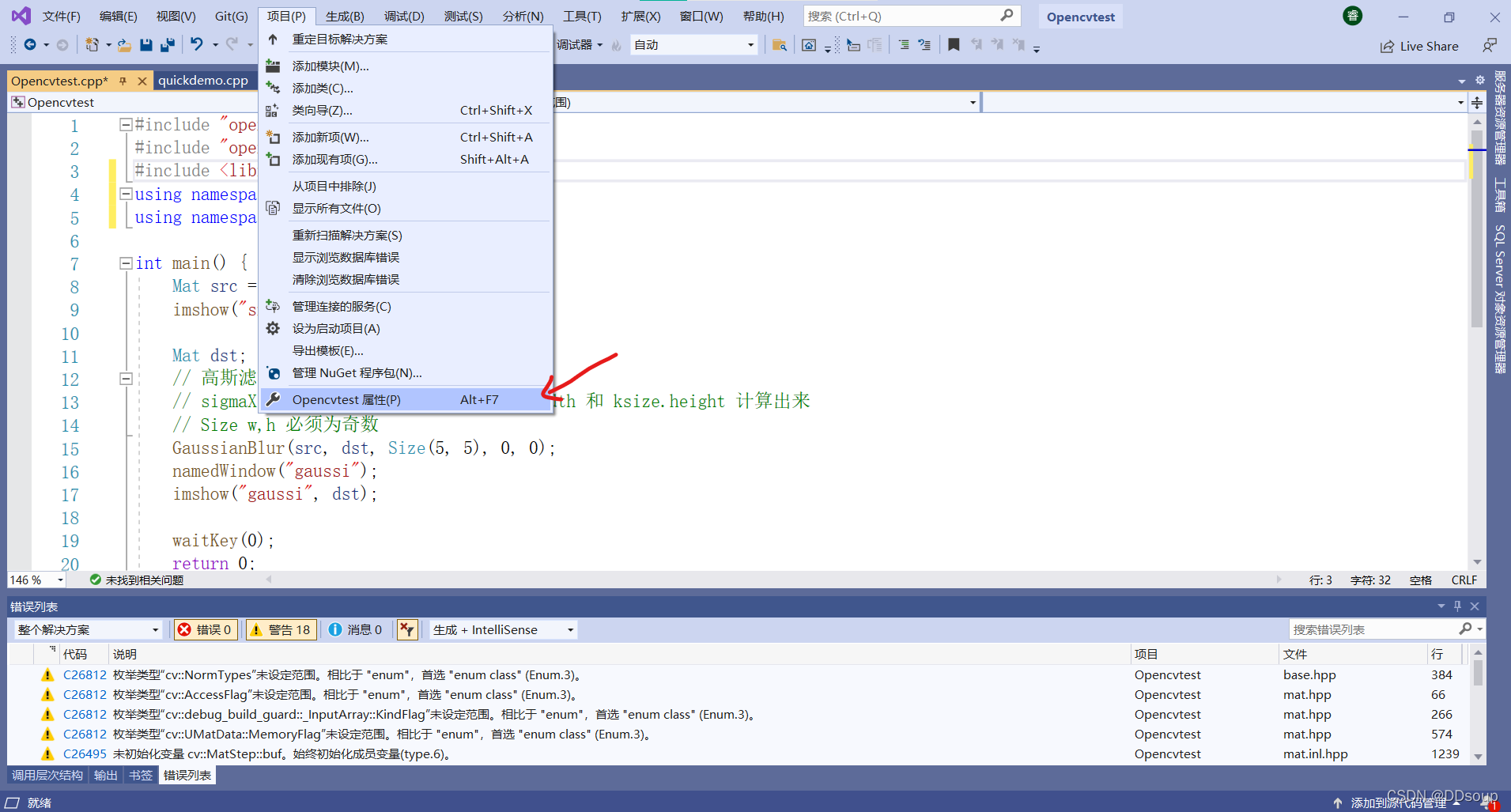
Task: Click the open file folder icon
Action: (124, 45)
